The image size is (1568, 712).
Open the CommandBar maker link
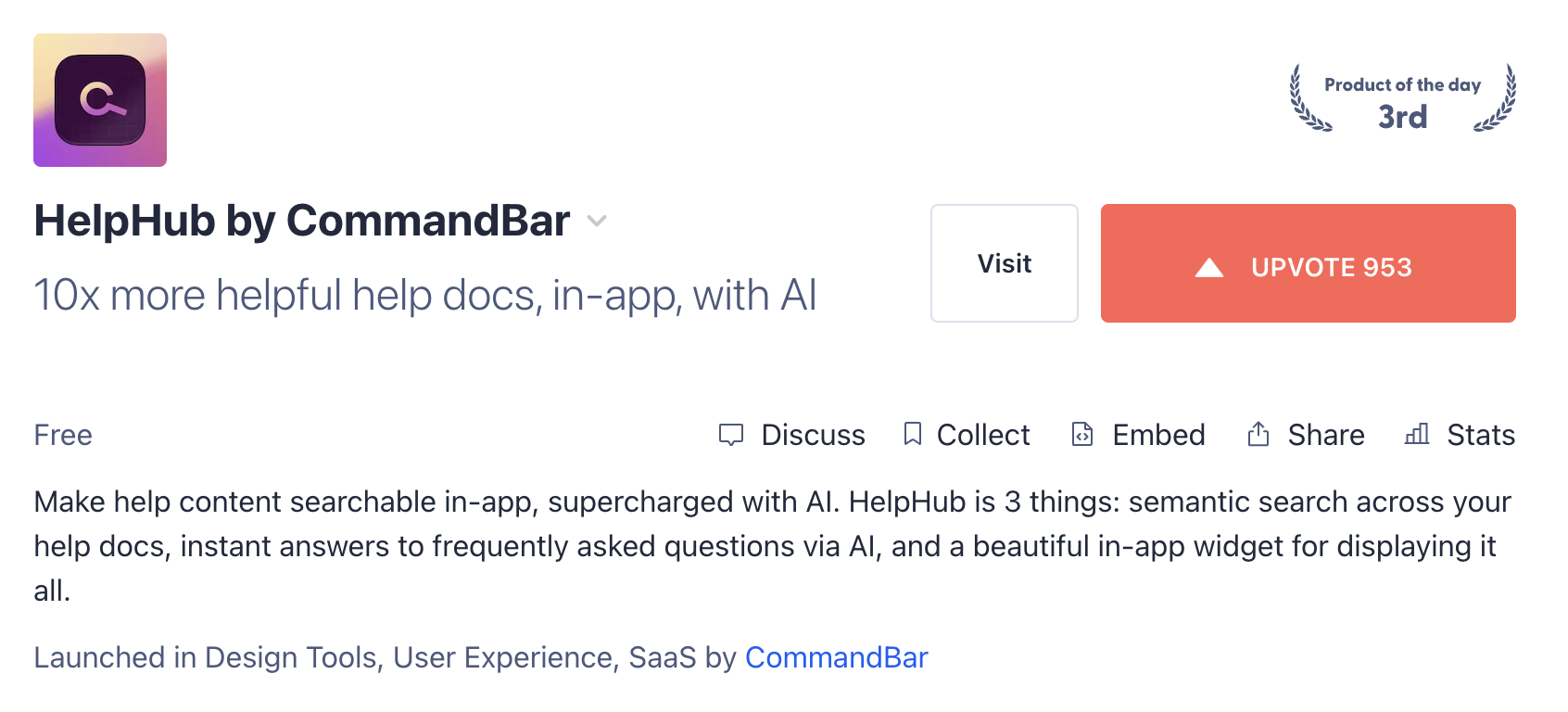coord(836,657)
